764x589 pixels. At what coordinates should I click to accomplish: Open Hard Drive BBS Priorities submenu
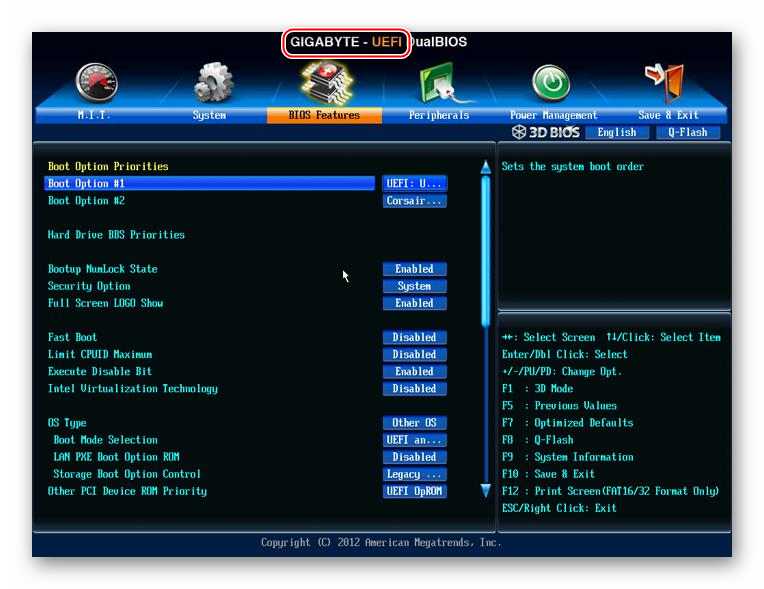click(116, 235)
